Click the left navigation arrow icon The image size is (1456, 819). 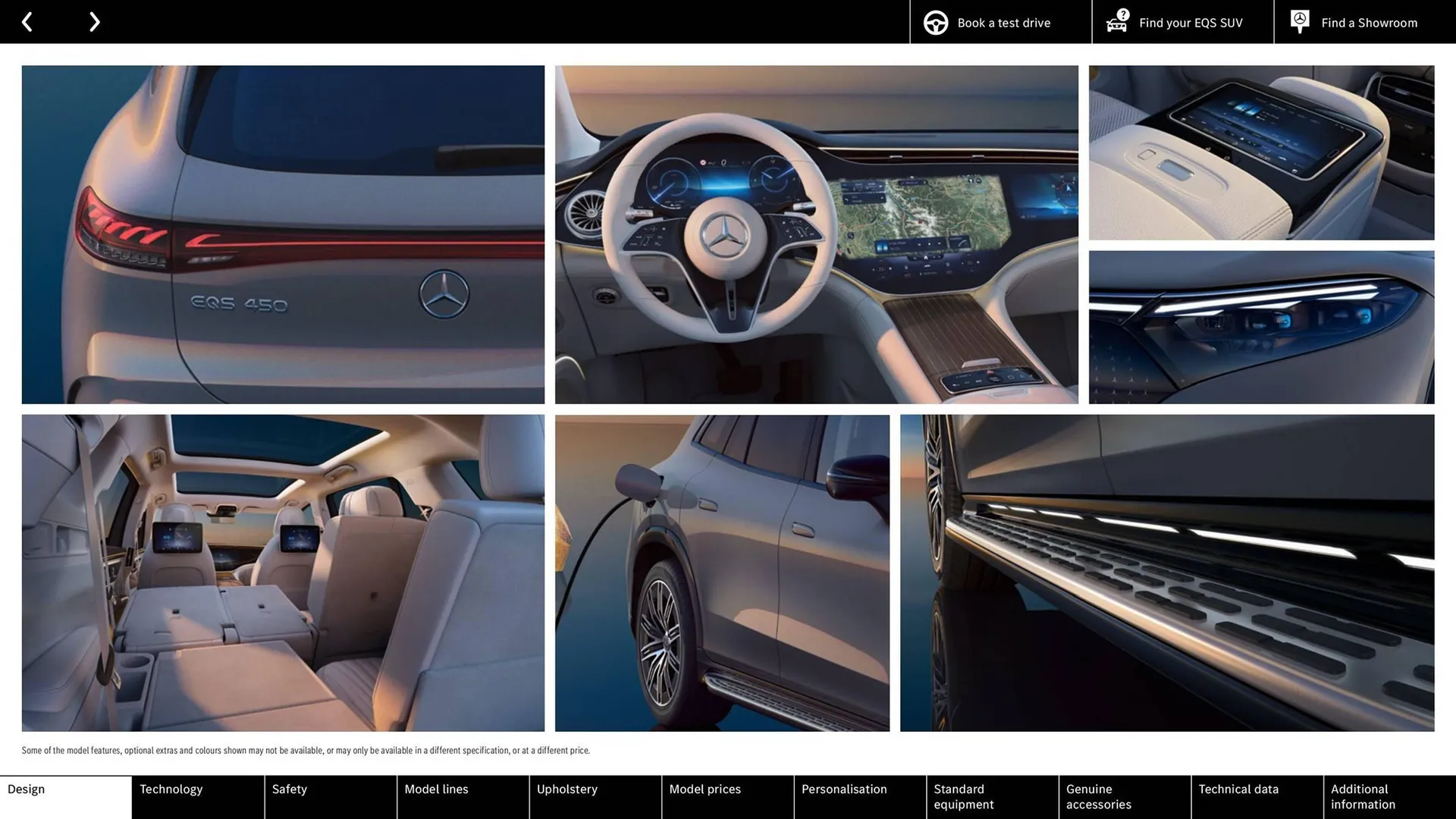[27, 21]
